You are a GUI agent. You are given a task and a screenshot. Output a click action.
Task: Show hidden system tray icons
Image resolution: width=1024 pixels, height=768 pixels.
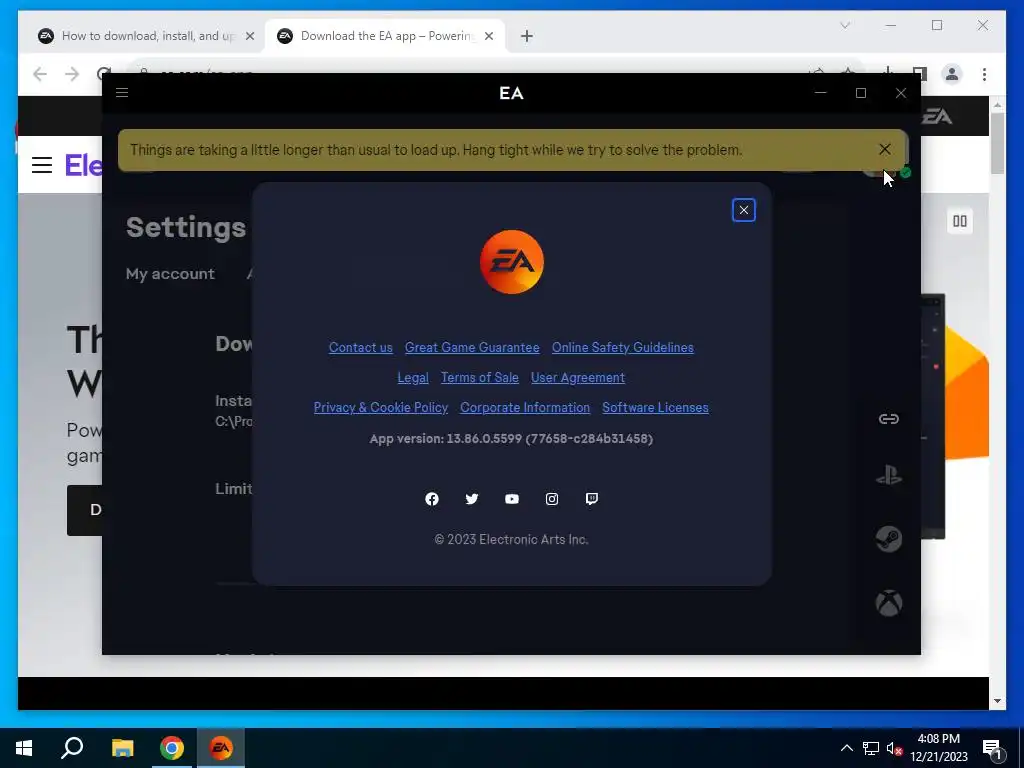tap(846, 748)
